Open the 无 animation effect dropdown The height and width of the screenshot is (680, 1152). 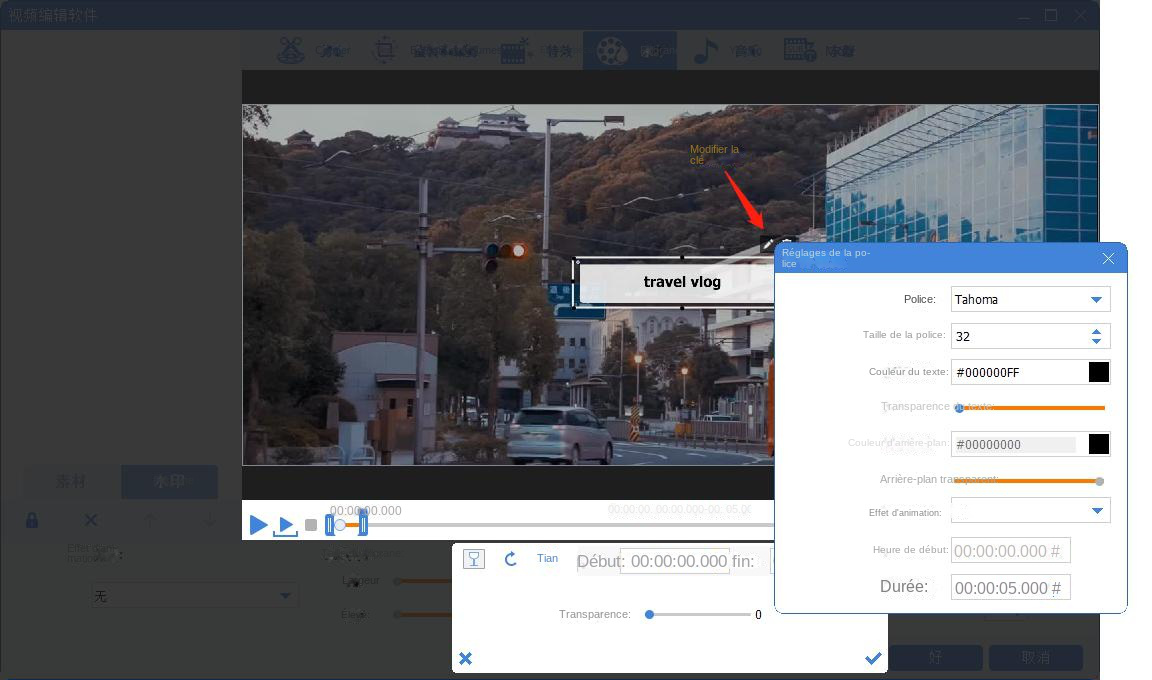click(x=195, y=595)
